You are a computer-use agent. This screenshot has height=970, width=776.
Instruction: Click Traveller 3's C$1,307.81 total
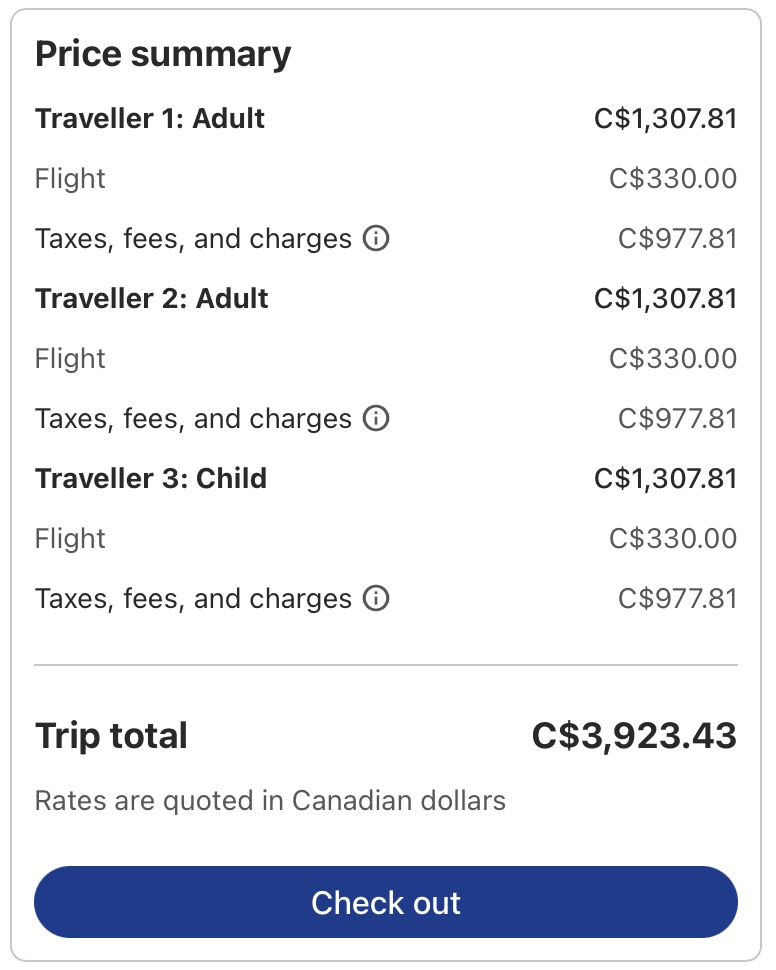click(665, 479)
